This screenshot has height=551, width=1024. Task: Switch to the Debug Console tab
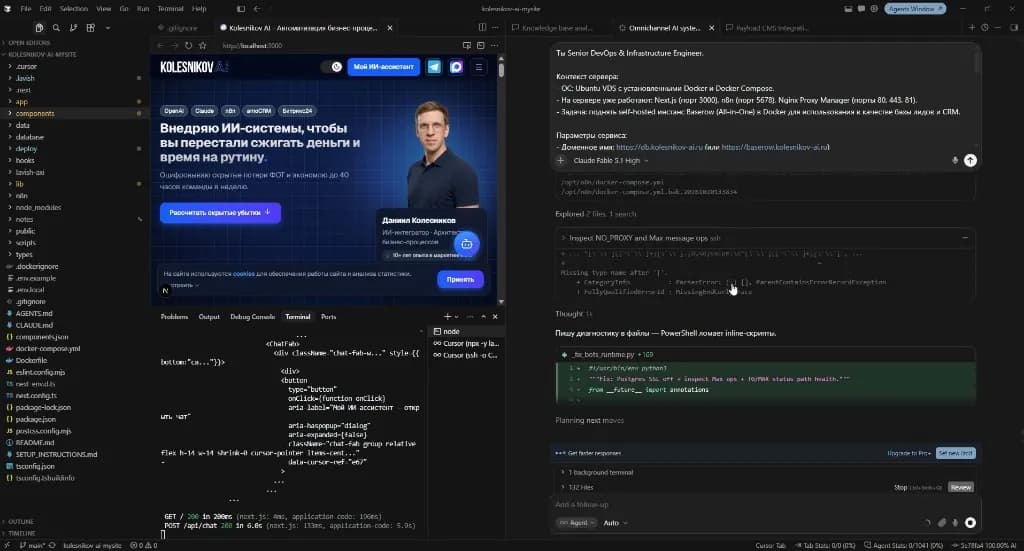coord(253,317)
